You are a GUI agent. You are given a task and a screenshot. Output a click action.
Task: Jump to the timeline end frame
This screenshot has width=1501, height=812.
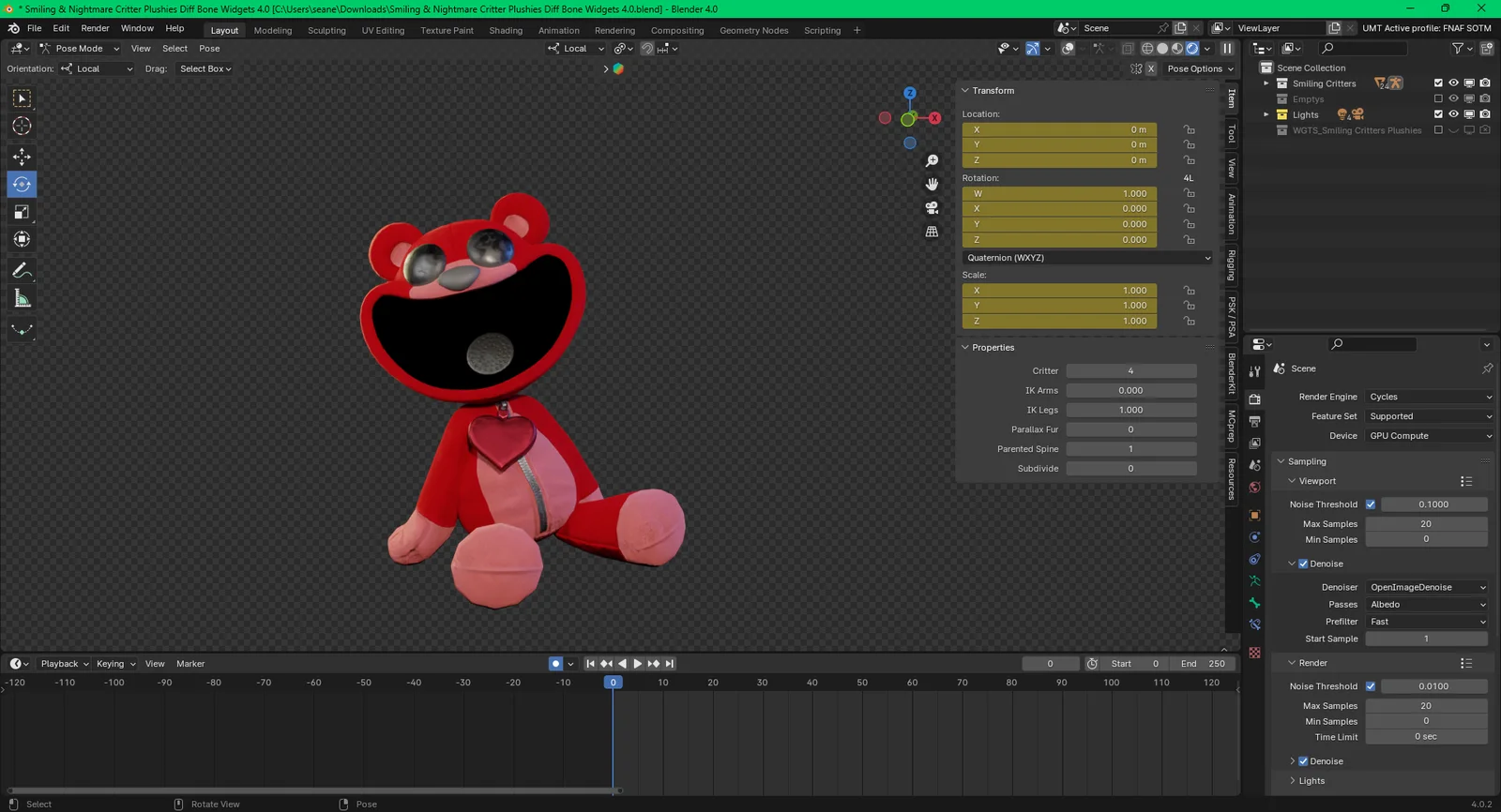tap(670, 664)
